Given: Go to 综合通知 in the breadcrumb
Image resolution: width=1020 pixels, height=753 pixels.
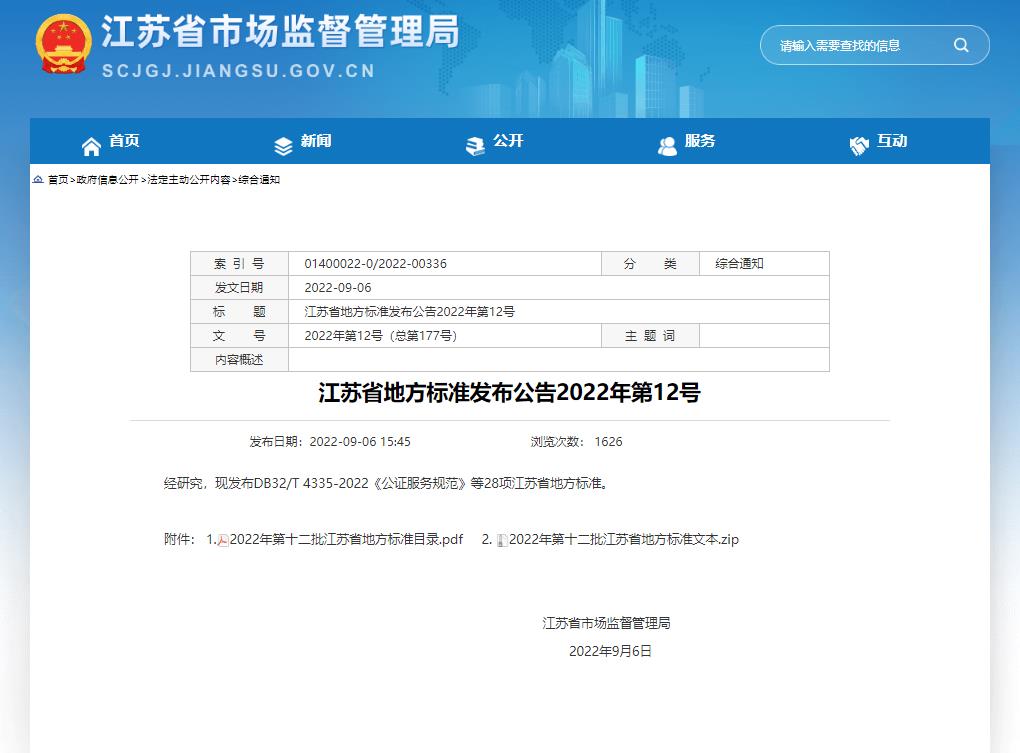Looking at the screenshot, I should point(259,179).
